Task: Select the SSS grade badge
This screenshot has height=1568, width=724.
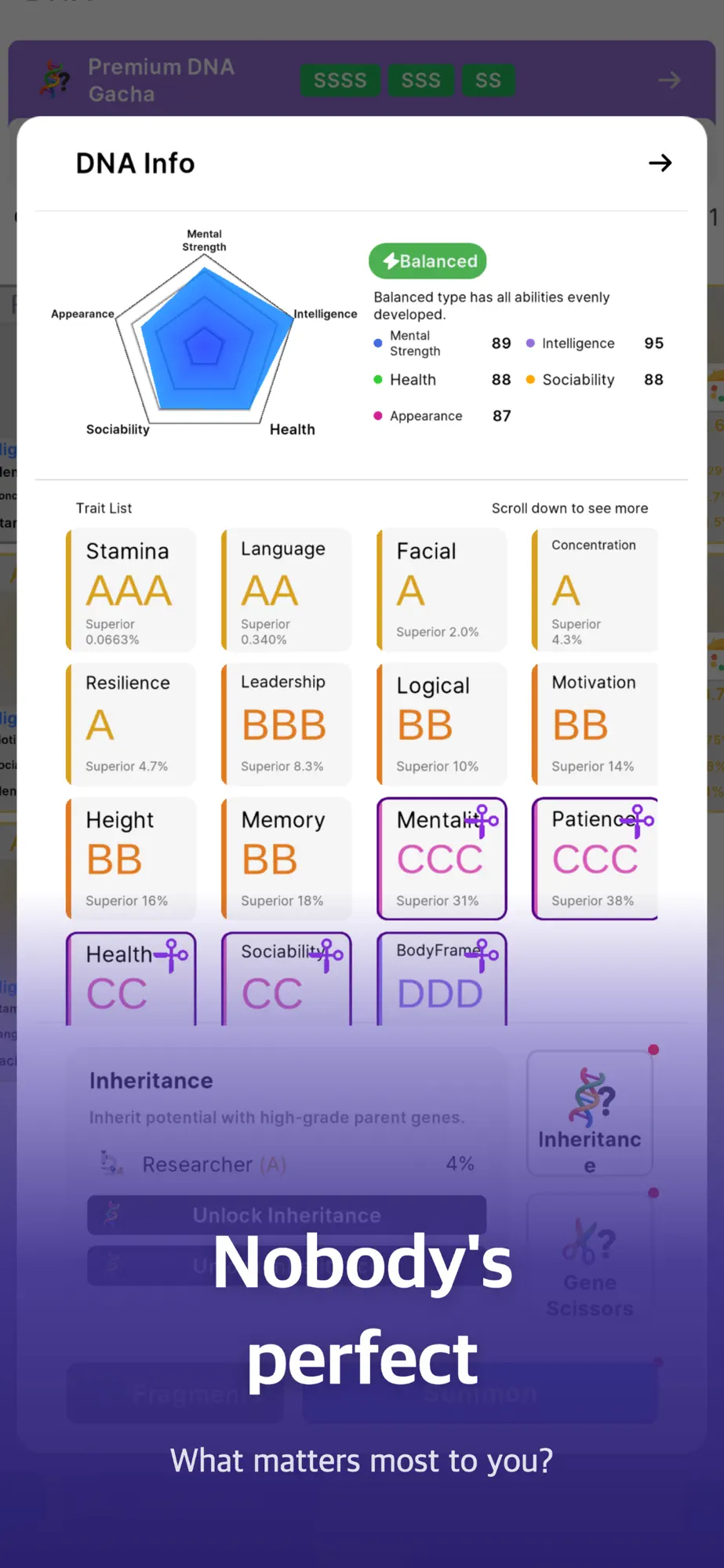Action: [x=421, y=80]
